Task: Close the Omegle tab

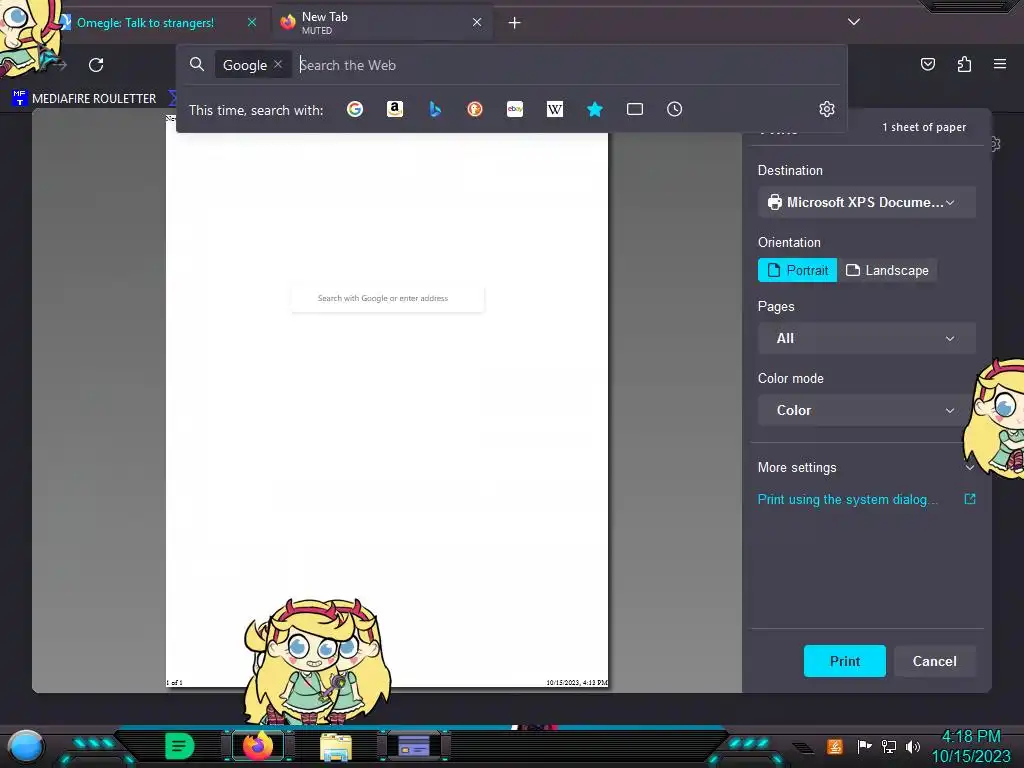Action: pyautogui.click(x=251, y=22)
